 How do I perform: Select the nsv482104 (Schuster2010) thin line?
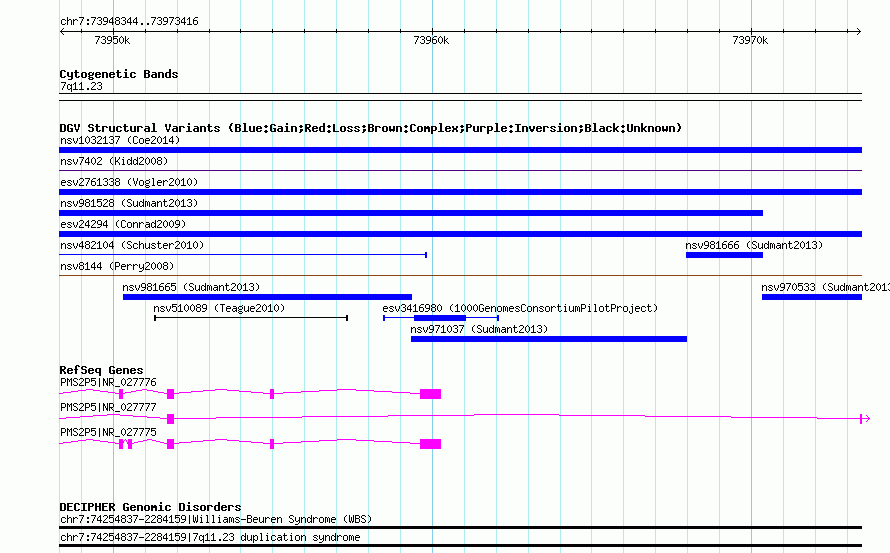[243, 255]
